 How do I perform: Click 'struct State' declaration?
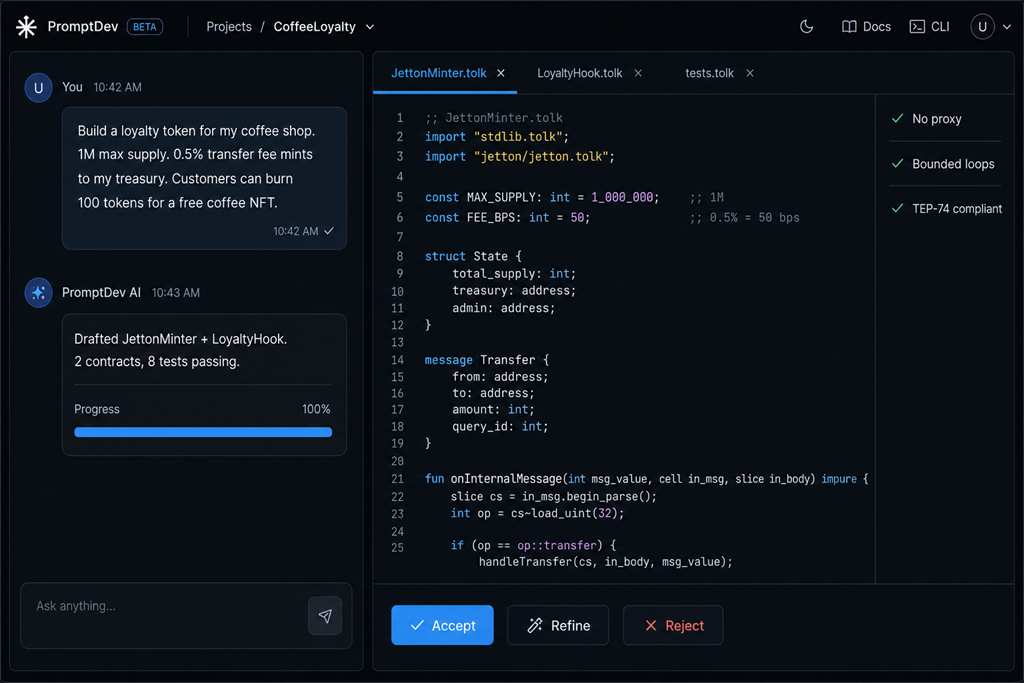click(473, 256)
